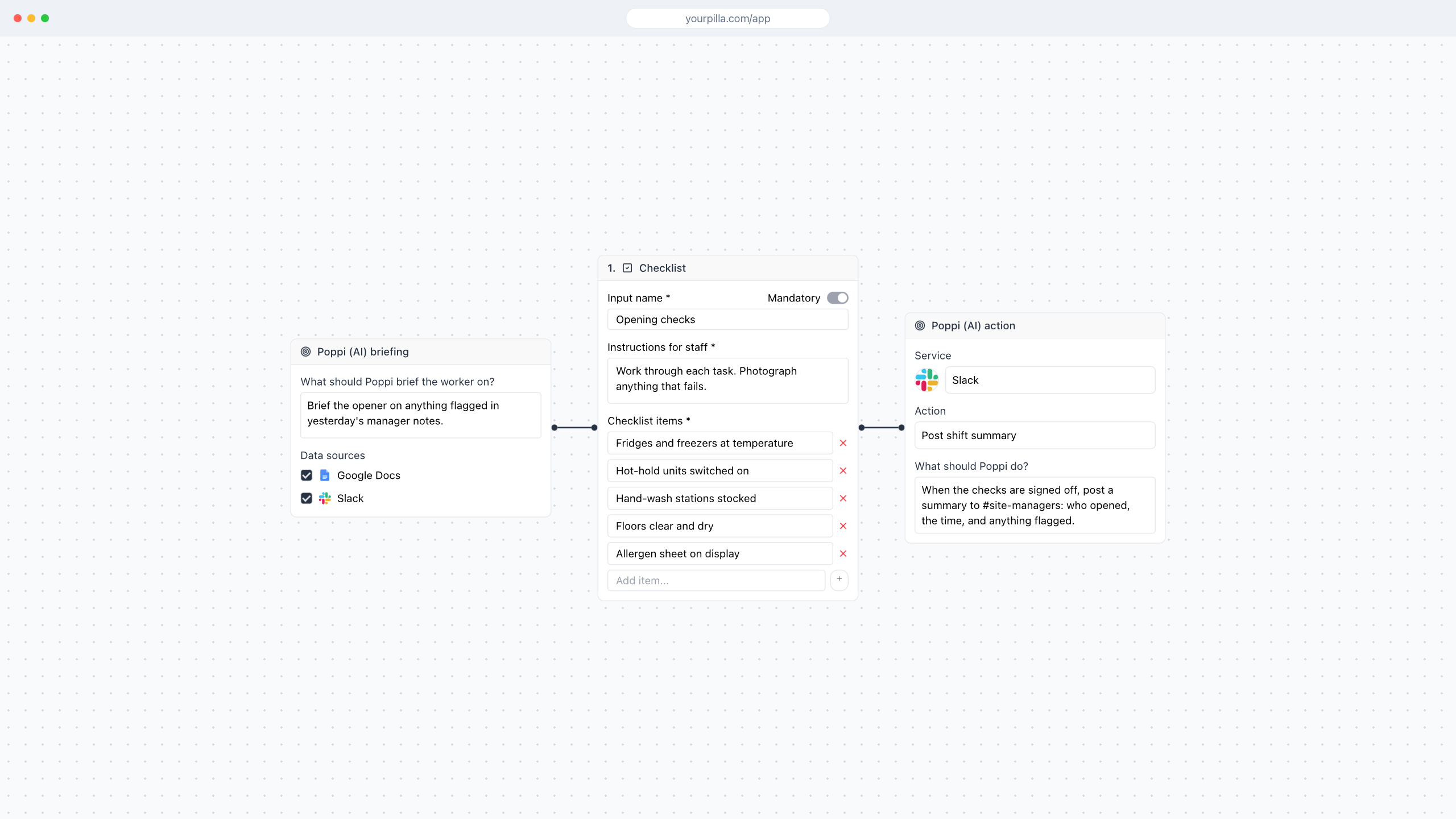The height and width of the screenshot is (819, 1456).
Task: Click the 'Service' label
Action: click(933, 355)
